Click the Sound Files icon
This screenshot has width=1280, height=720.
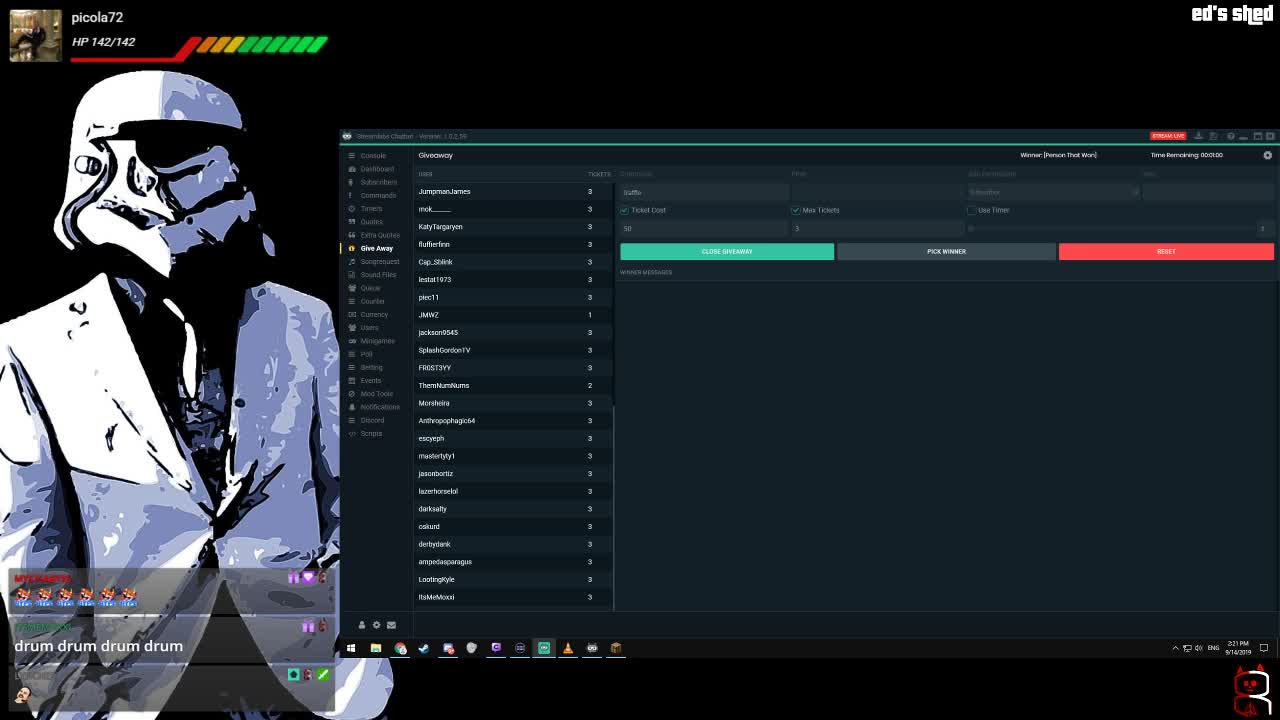pyautogui.click(x=351, y=274)
